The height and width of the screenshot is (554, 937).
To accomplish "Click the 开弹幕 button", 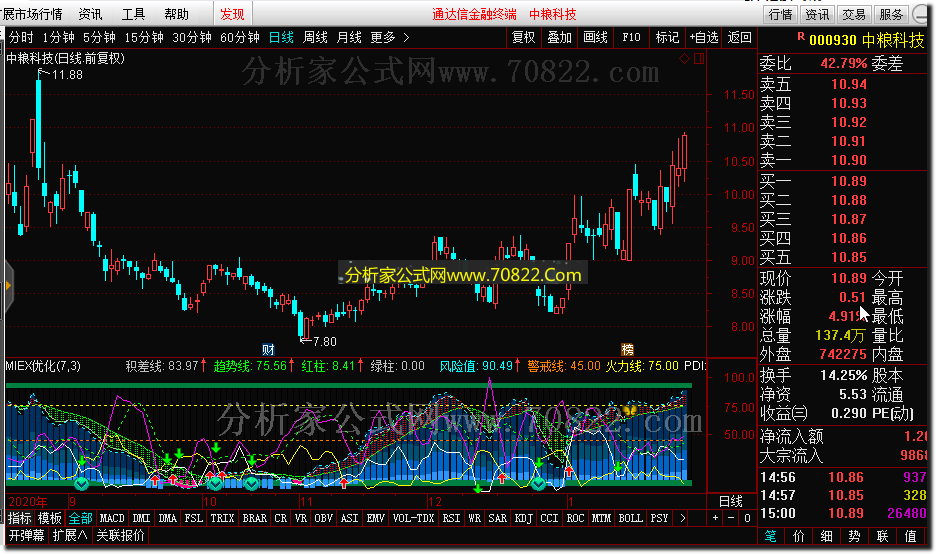I will click(x=27, y=535).
